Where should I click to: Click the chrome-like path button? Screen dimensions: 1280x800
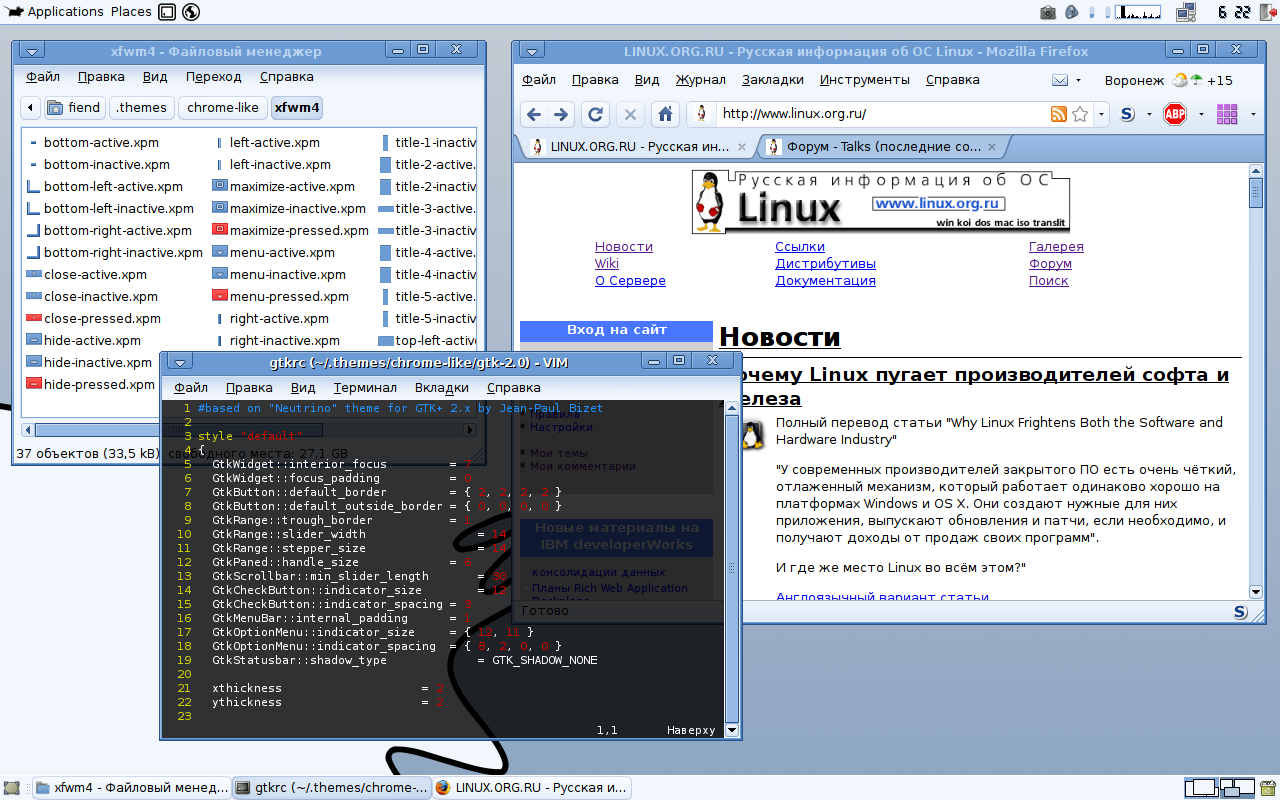[x=223, y=108]
